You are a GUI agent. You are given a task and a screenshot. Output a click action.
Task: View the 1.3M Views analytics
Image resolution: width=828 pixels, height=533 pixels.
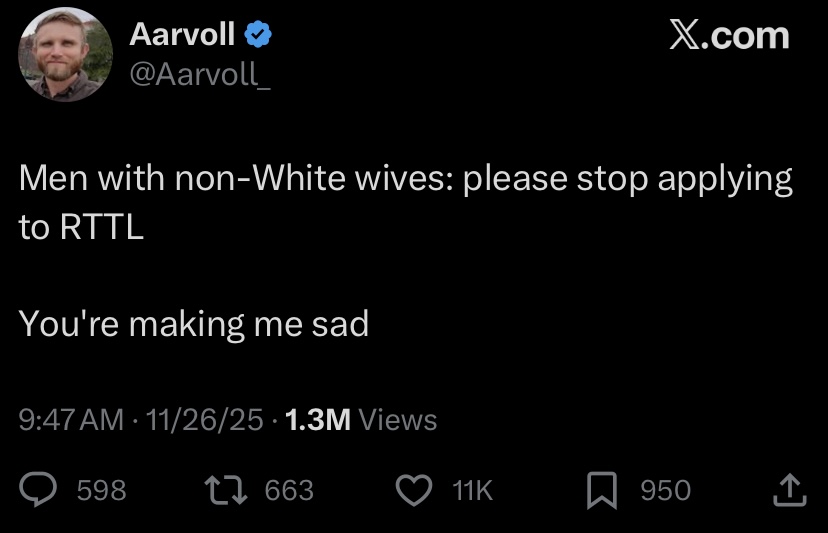click(361, 419)
